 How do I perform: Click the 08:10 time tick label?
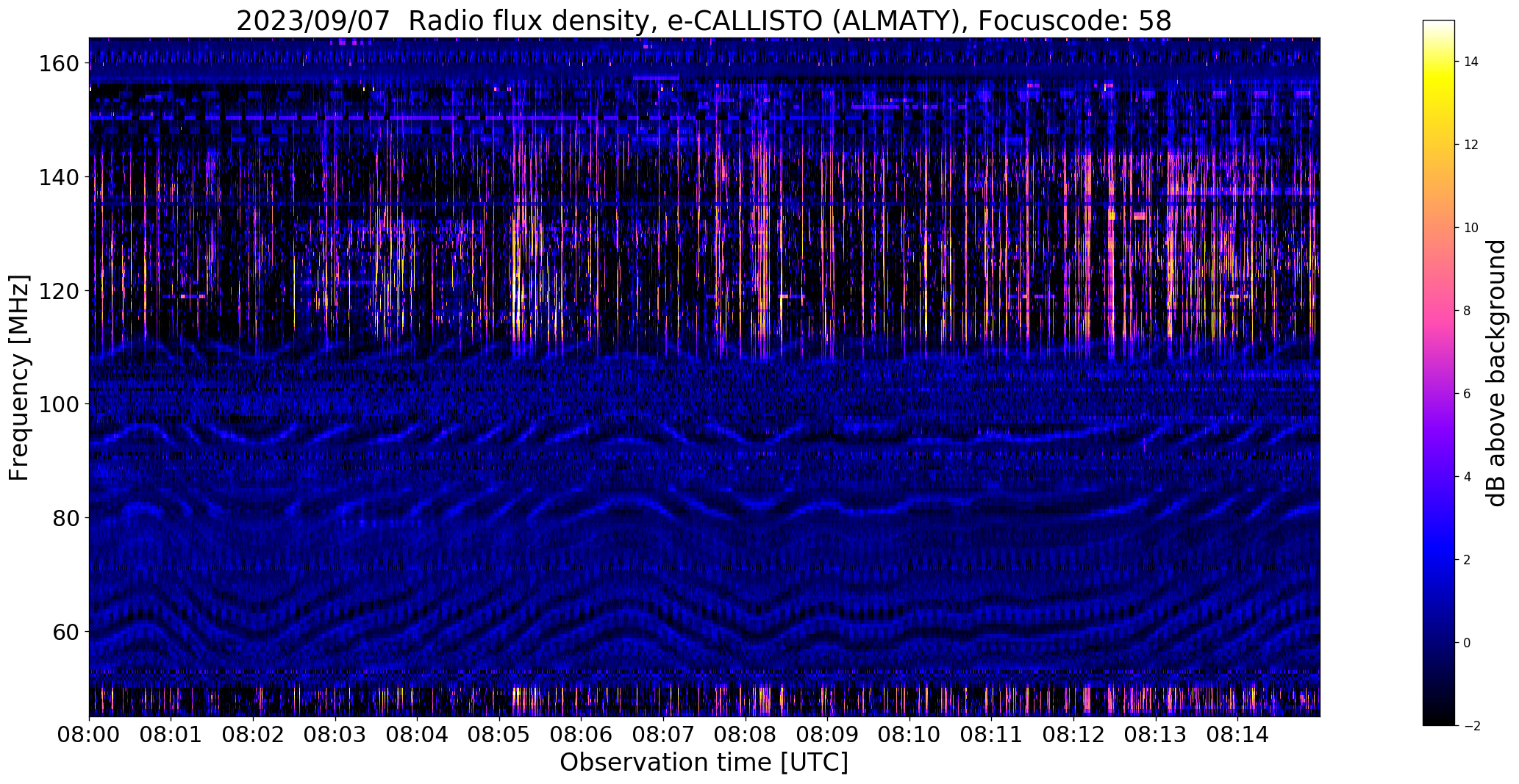point(909,736)
